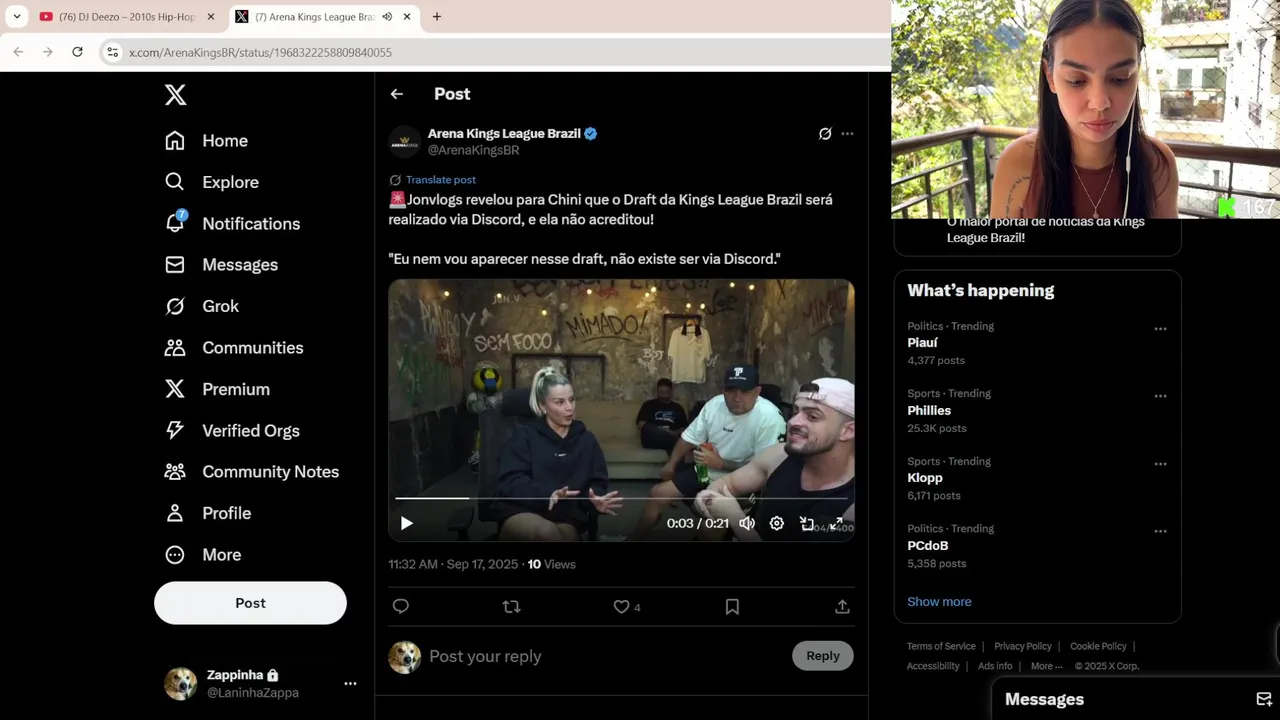Toggle video picture-in-picture

click(807, 523)
